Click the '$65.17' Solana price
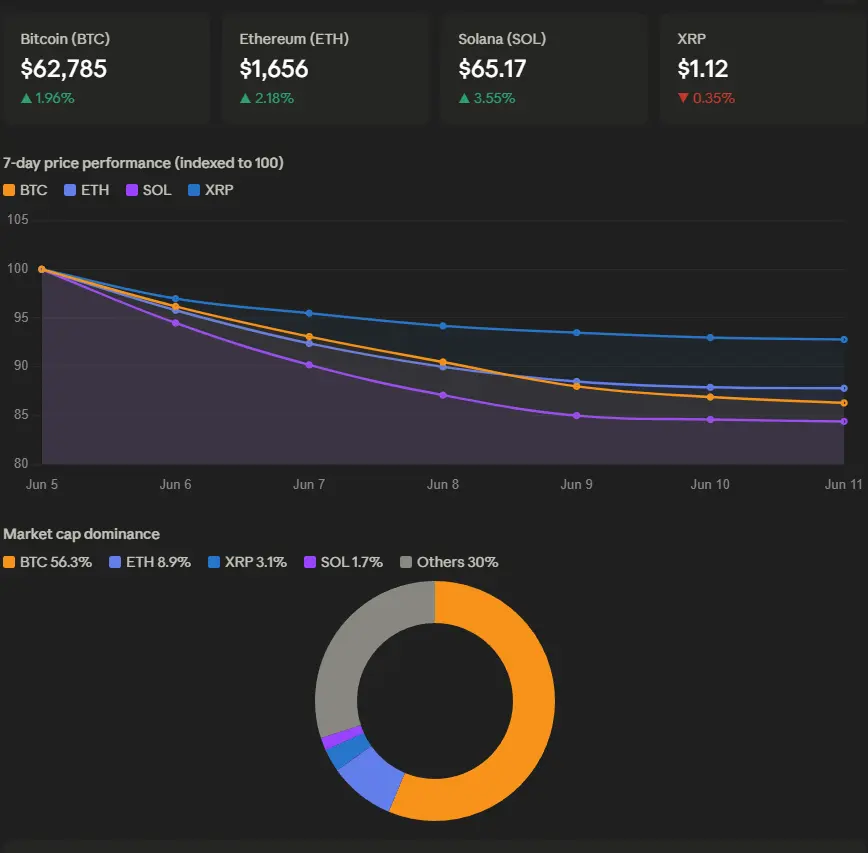Viewport: 868px width, 853px height. 492,69
